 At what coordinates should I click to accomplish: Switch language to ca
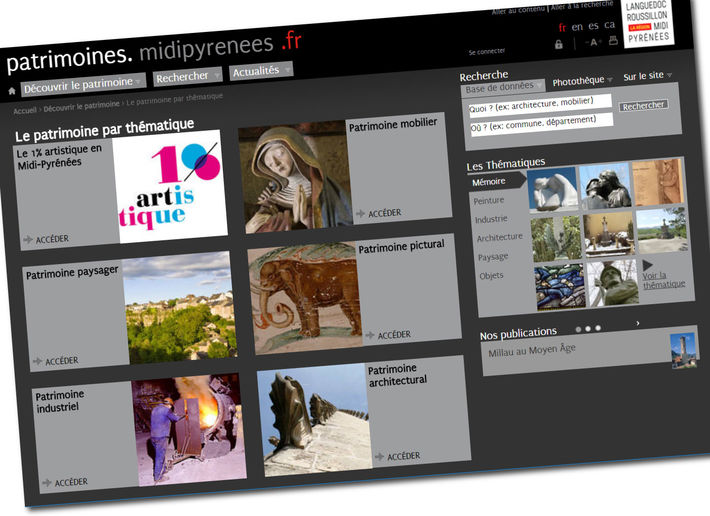pos(609,24)
